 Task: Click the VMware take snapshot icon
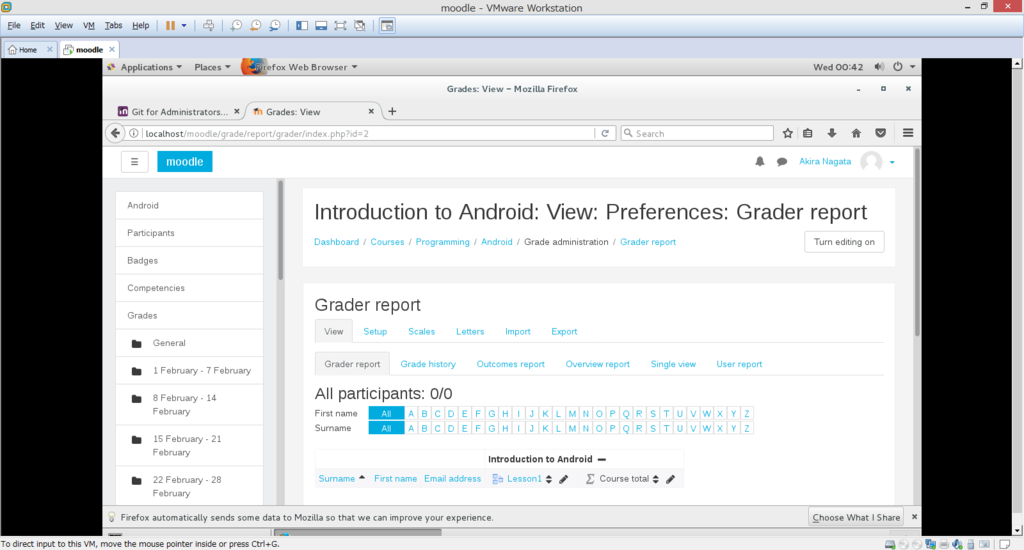(x=236, y=25)
